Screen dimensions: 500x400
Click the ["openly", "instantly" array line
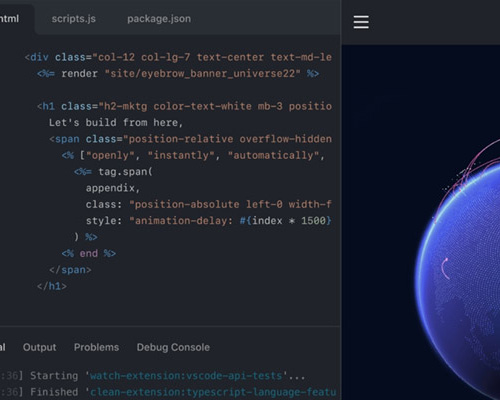pyautogui.click(x=193, y=155)
